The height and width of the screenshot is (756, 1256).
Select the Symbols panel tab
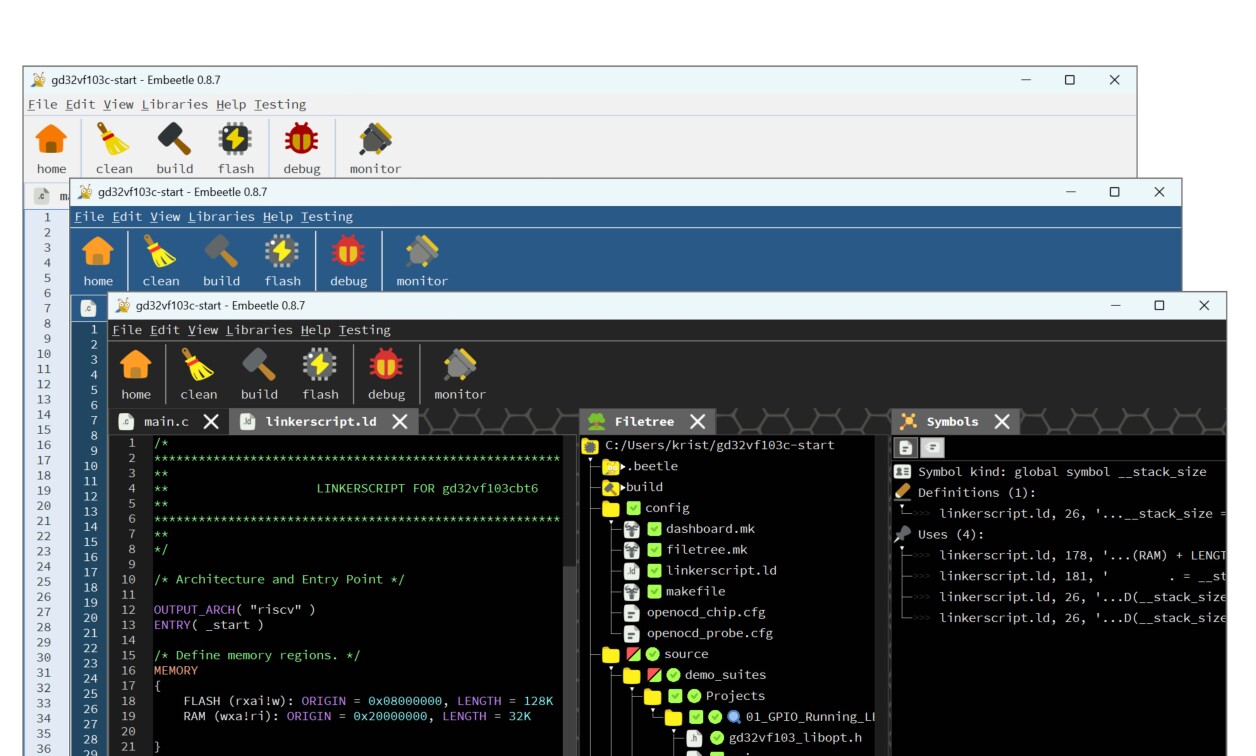pos(953,422)
